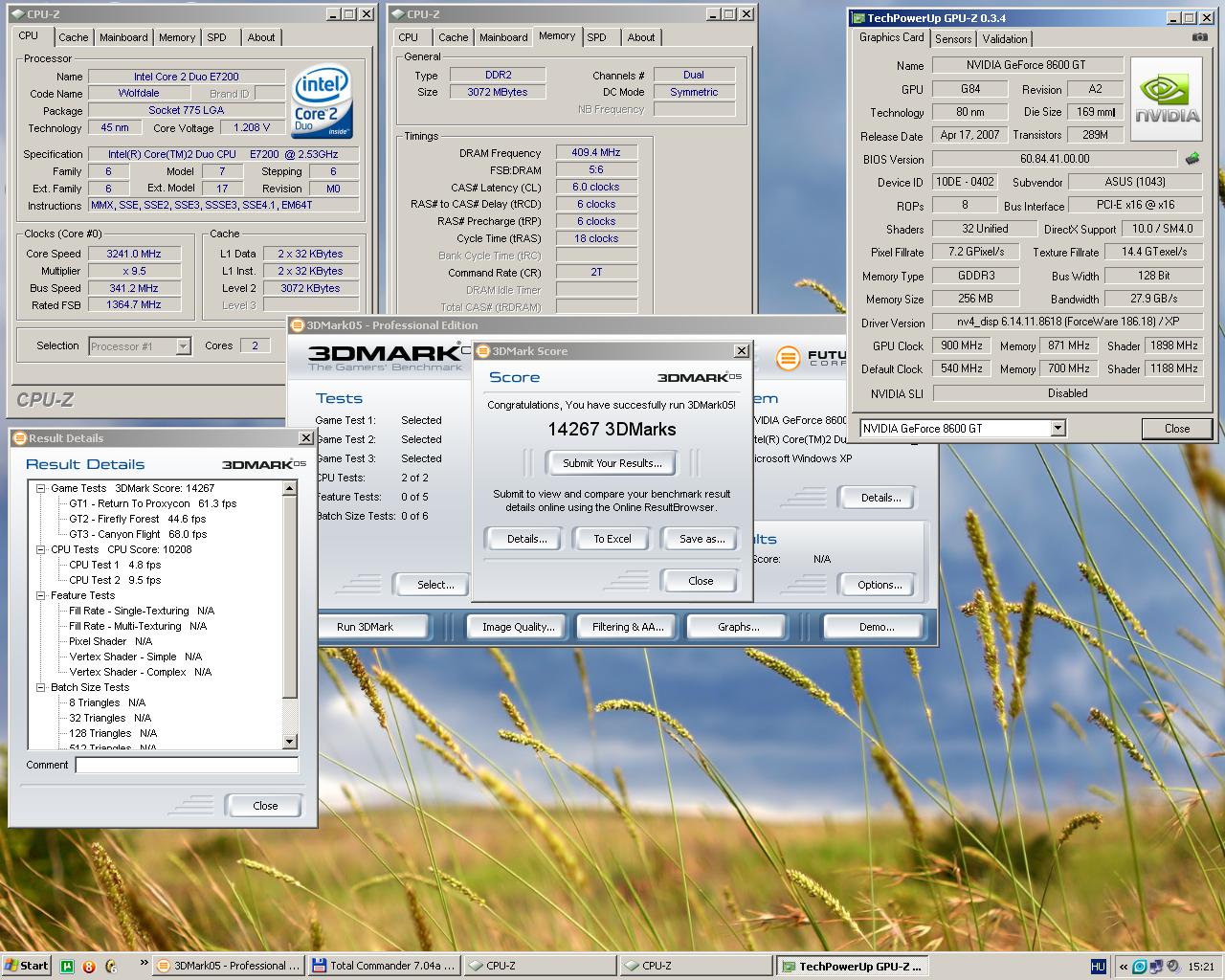Collapse the Game Tests tree node

pos(41,488)
